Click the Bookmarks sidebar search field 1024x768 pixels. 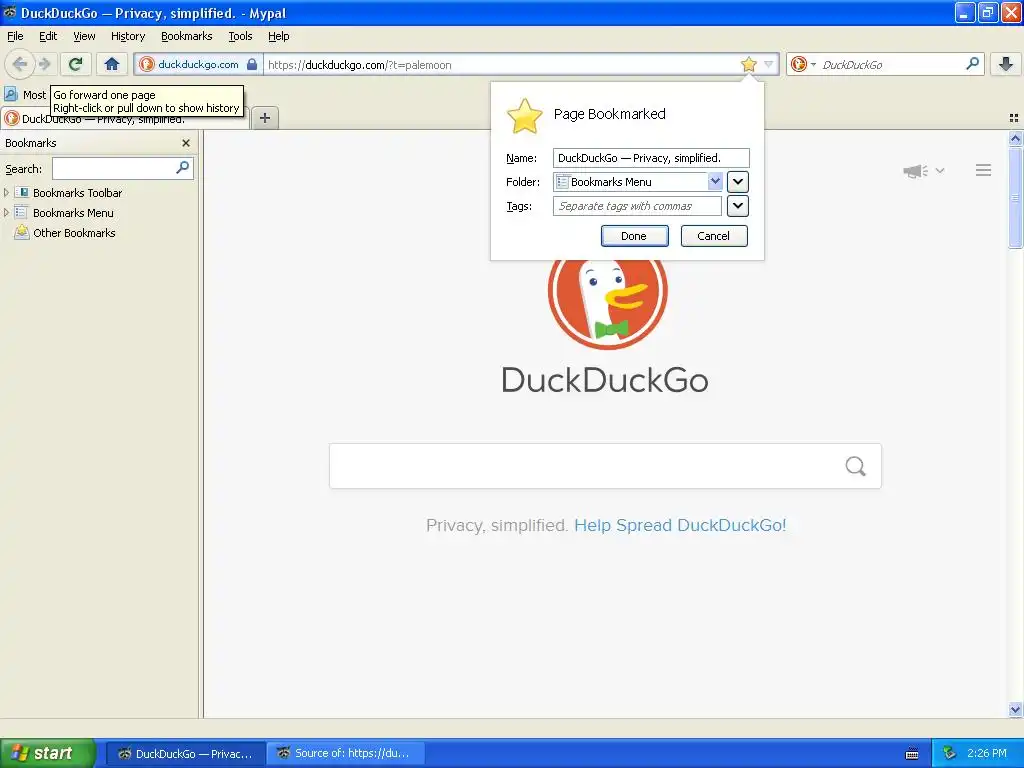(122, 168)
